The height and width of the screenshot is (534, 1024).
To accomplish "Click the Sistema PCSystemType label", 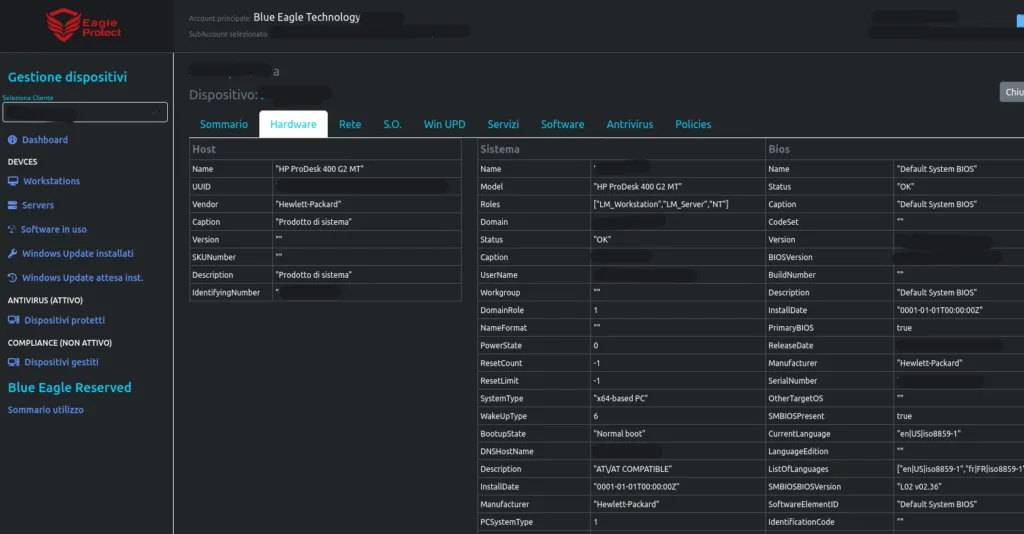I will (506, 521).
